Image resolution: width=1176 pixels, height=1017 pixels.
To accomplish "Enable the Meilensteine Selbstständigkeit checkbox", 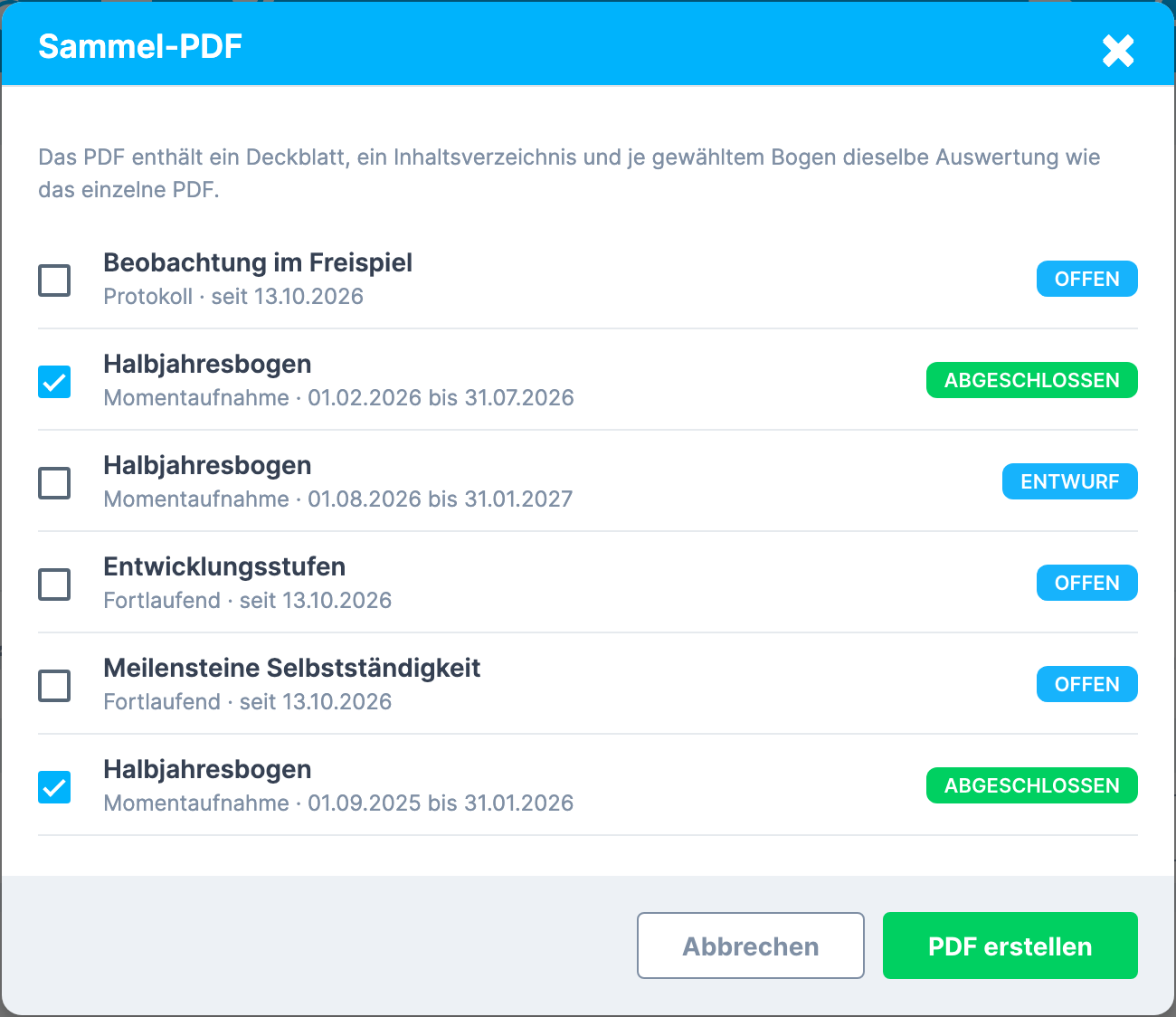I will pyautogui.click(x=54, y=685).
